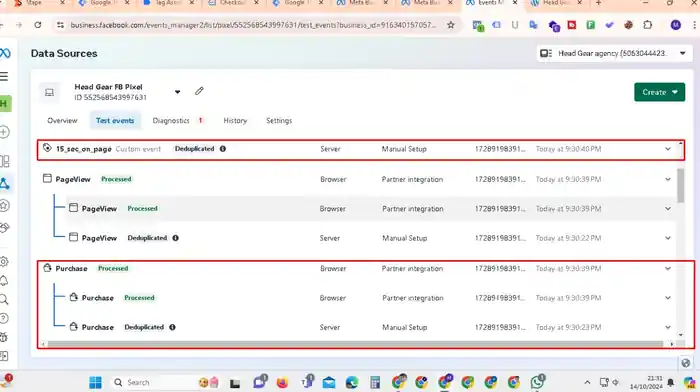Edit pixel name with the pencil icon
This screenshot has width=700, height=392.
[199, 91]
